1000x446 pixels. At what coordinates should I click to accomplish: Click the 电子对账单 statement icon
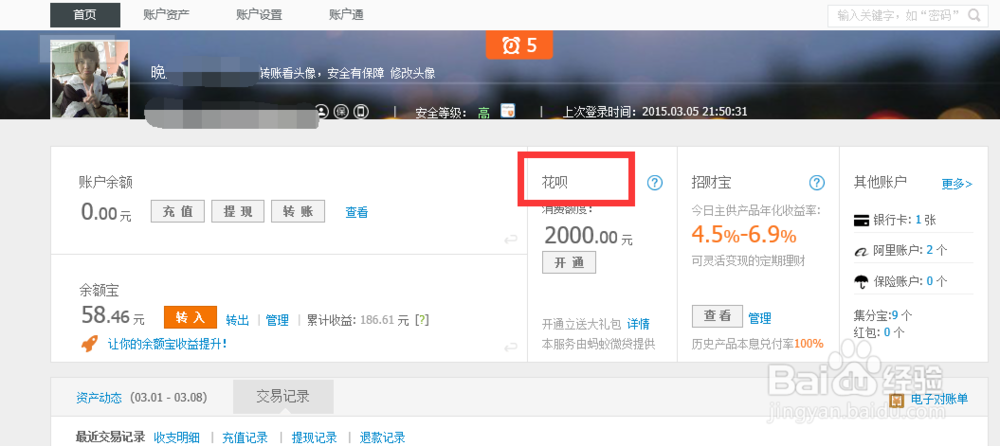(x=897, y=400)
